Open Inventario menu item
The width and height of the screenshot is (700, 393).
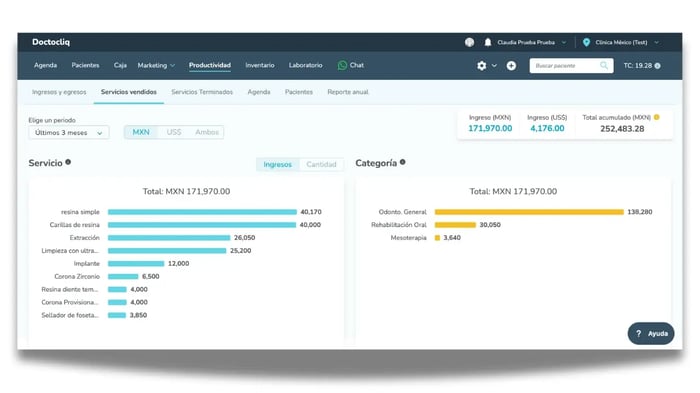point(260,65)
